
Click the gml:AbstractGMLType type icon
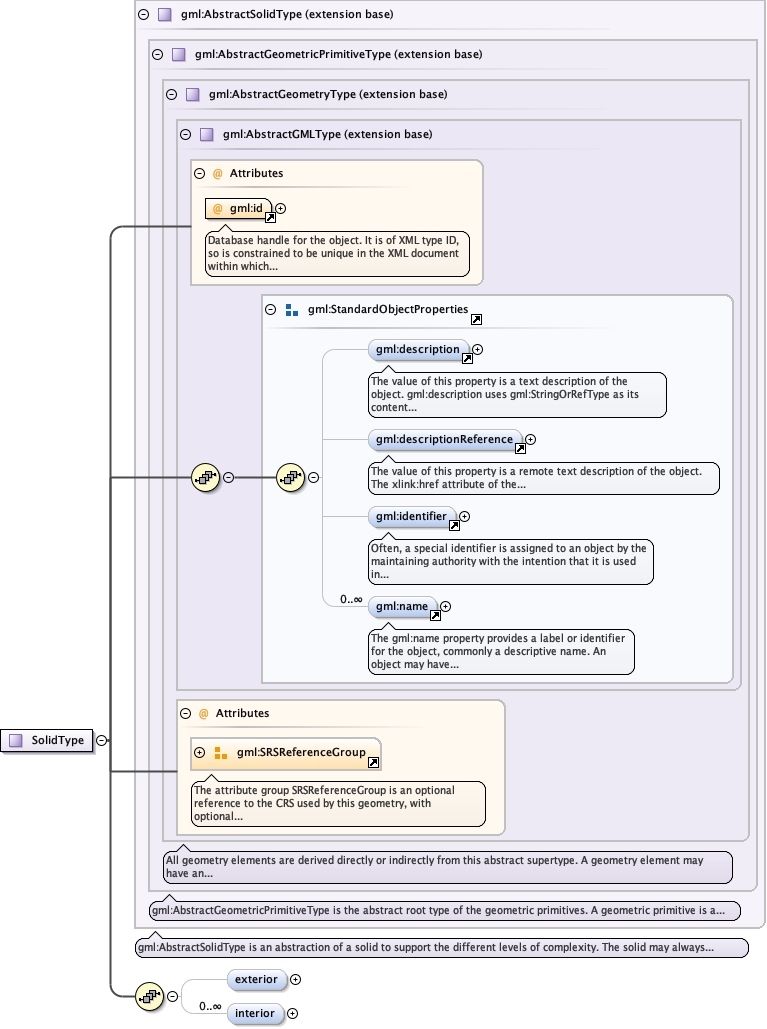pos(206,135)
